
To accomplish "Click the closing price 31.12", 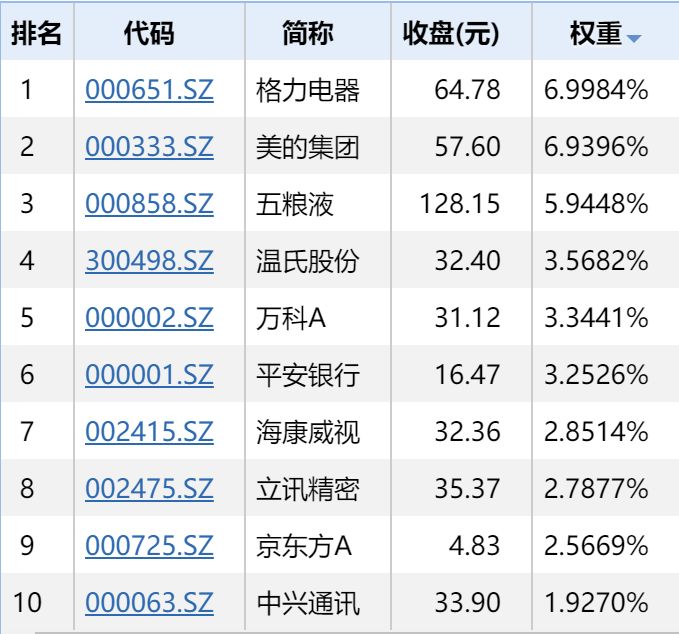I will (x=468, y=318).
